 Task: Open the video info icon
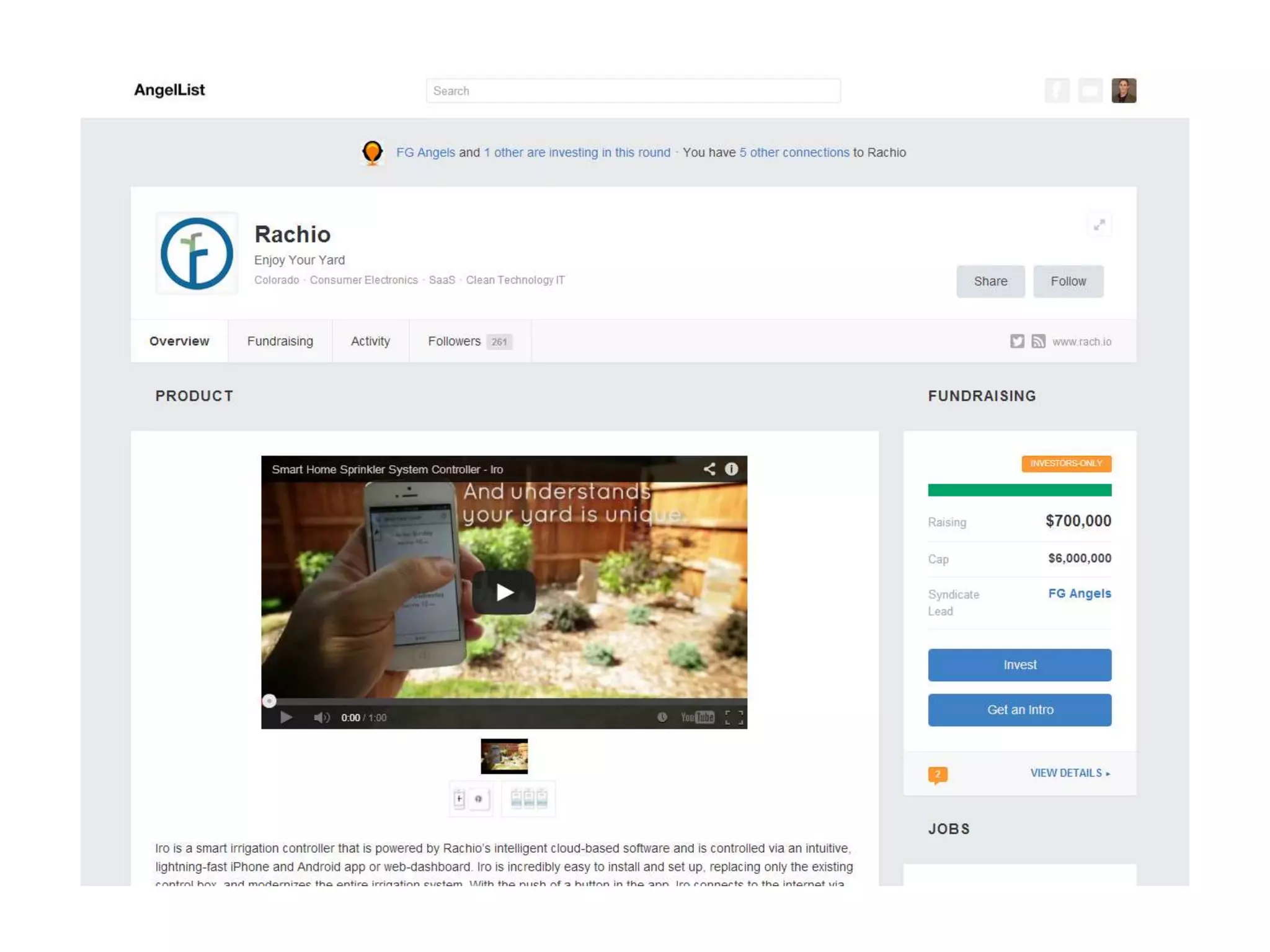tap(732, 469)
